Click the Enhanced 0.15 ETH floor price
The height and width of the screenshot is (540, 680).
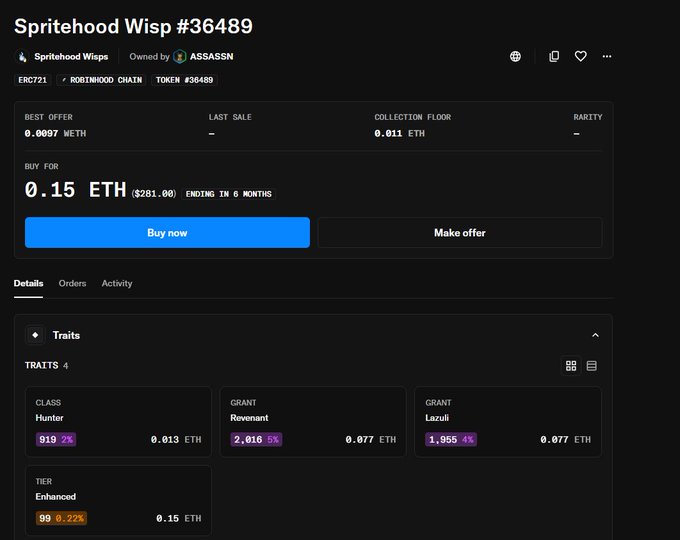179,518
